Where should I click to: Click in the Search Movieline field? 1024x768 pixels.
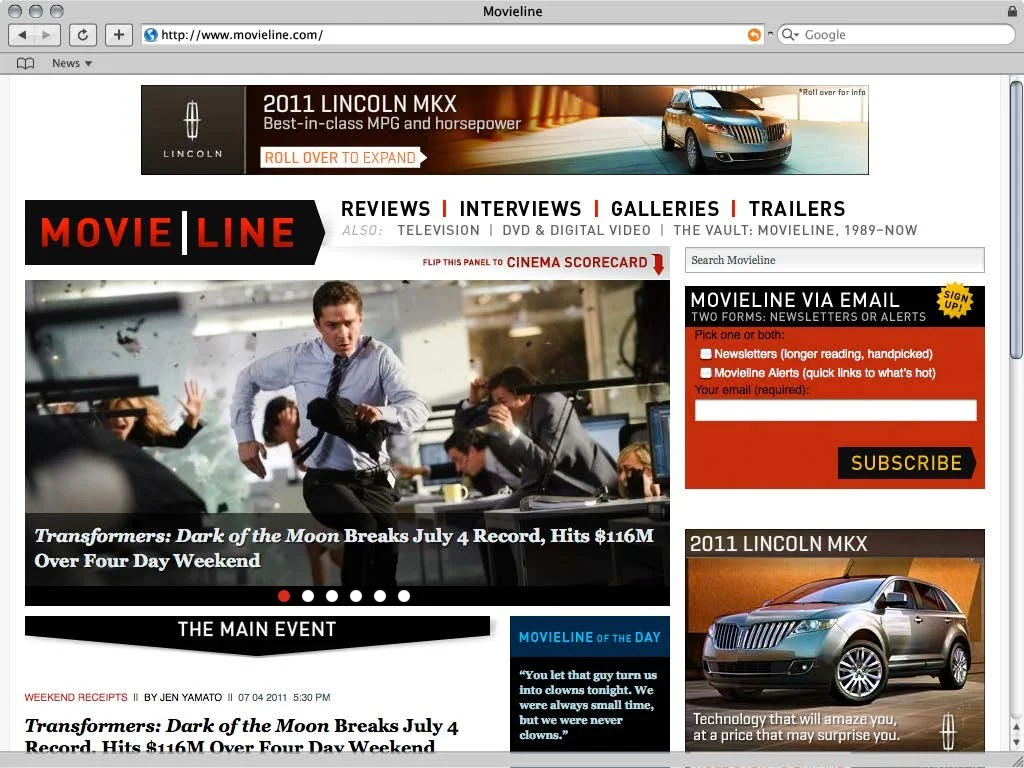tap(835, 260)
